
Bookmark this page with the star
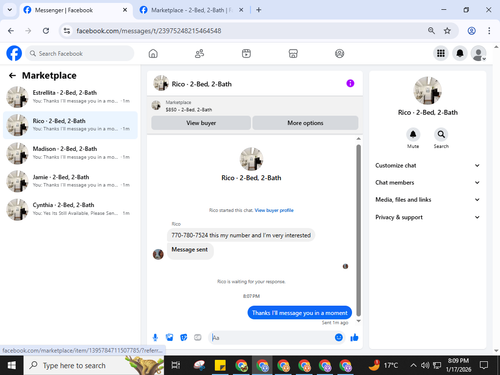pyautogui.click(x=447, y=31)
